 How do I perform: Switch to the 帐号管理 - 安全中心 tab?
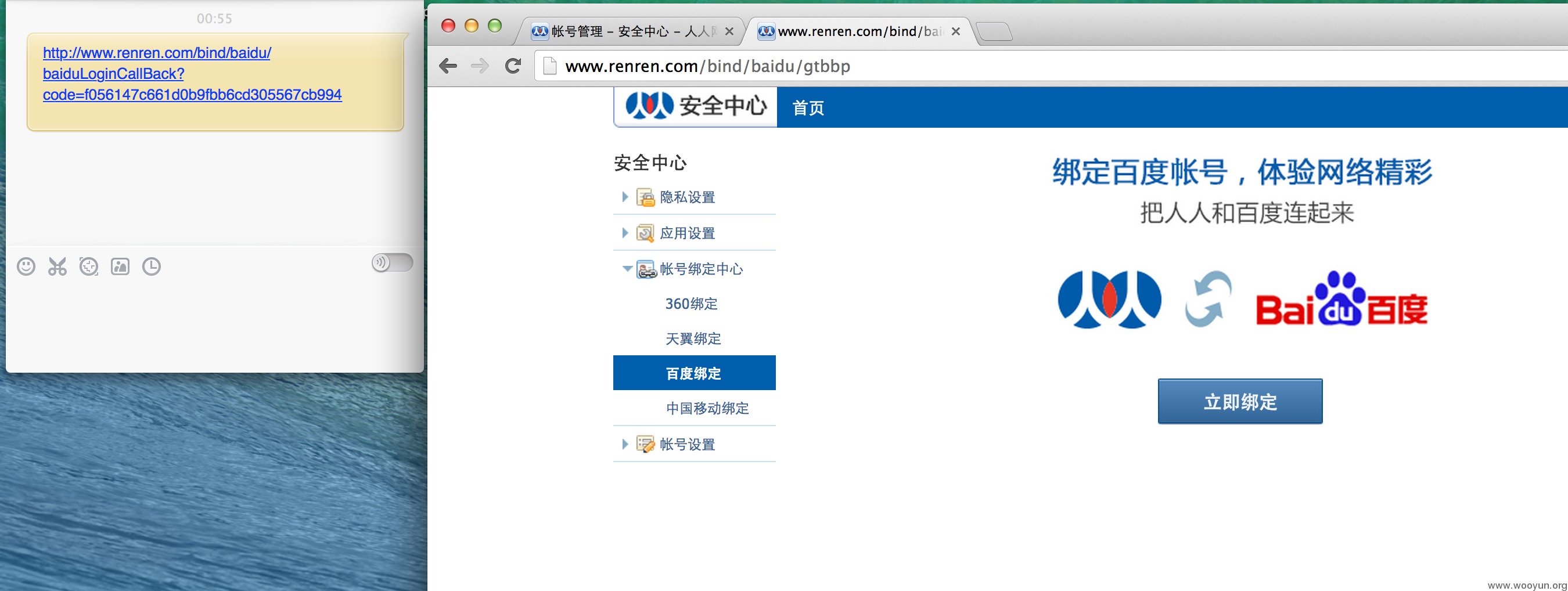(631, 31)
